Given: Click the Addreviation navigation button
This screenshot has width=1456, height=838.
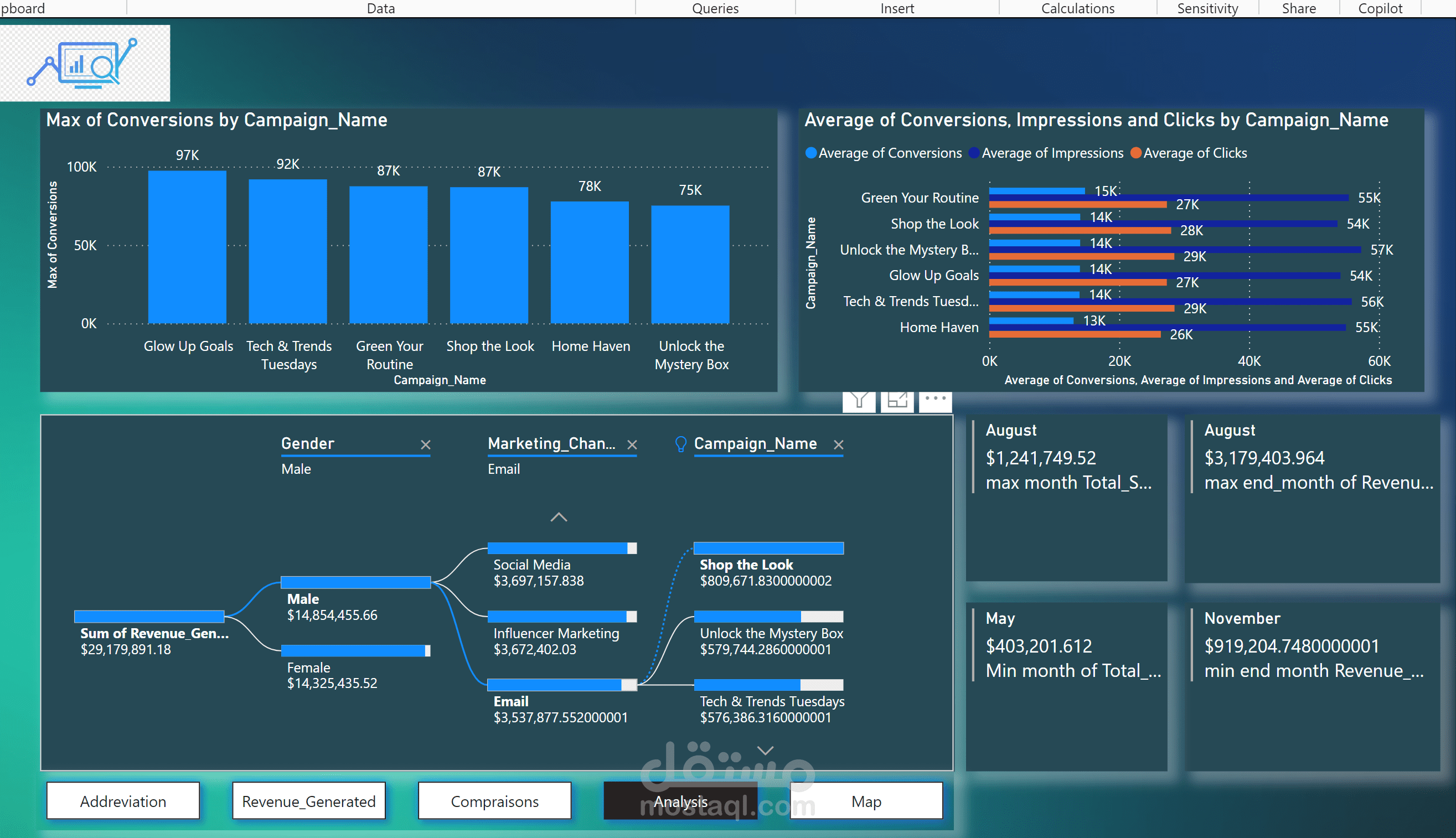Looking at the screenshot, I should click(122, 801).
